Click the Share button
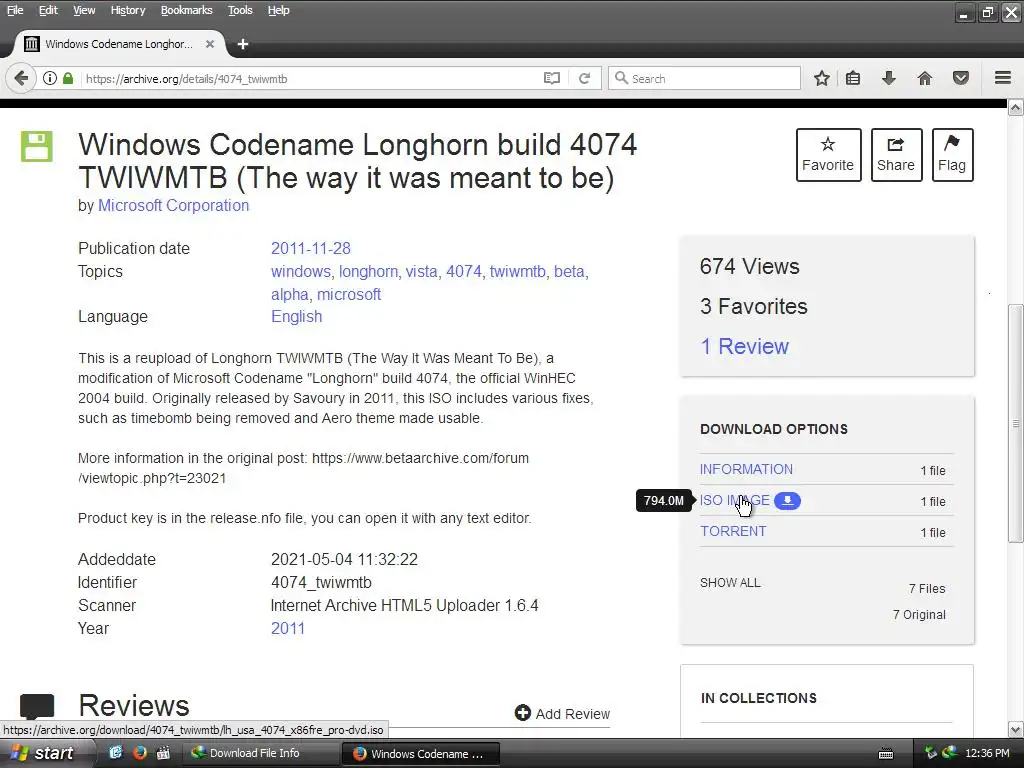Image resolution: width=1024 pixels, height=768 pixels. (896, 155)
